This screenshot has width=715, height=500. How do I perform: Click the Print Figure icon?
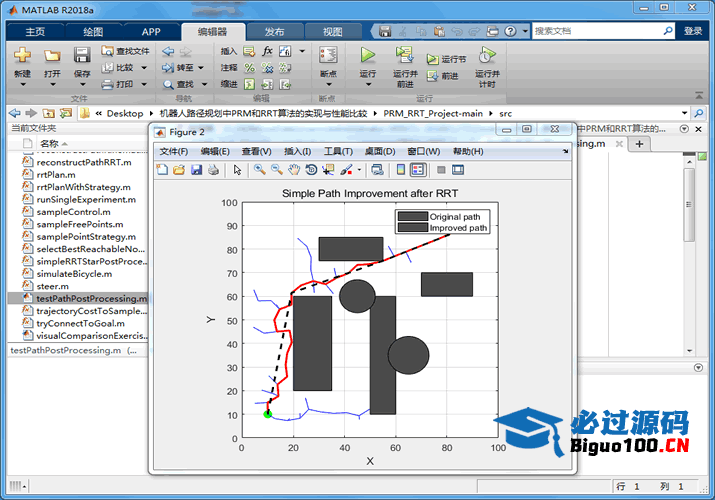point(213,170)
